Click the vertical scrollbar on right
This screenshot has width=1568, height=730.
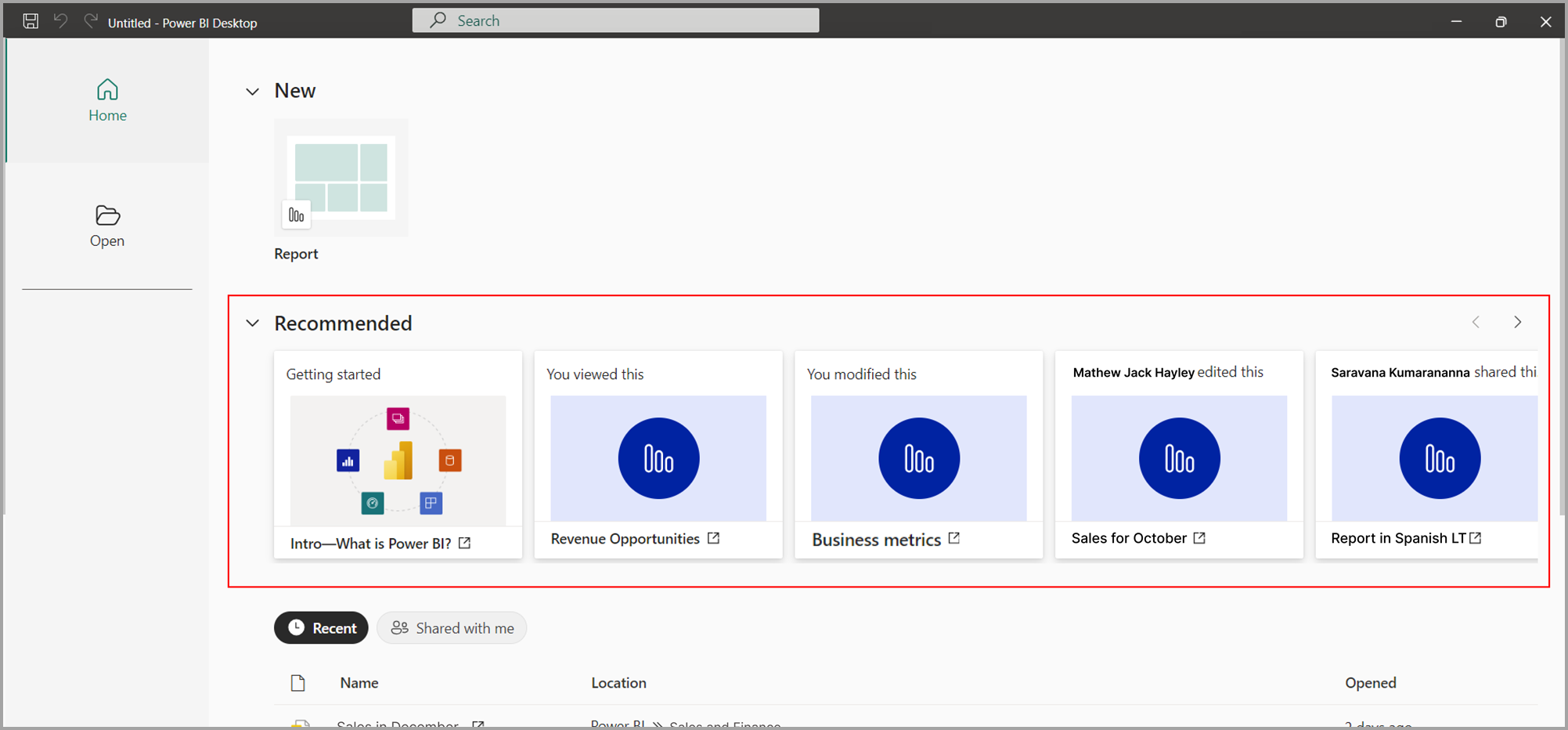click(x=1563, y=276)
